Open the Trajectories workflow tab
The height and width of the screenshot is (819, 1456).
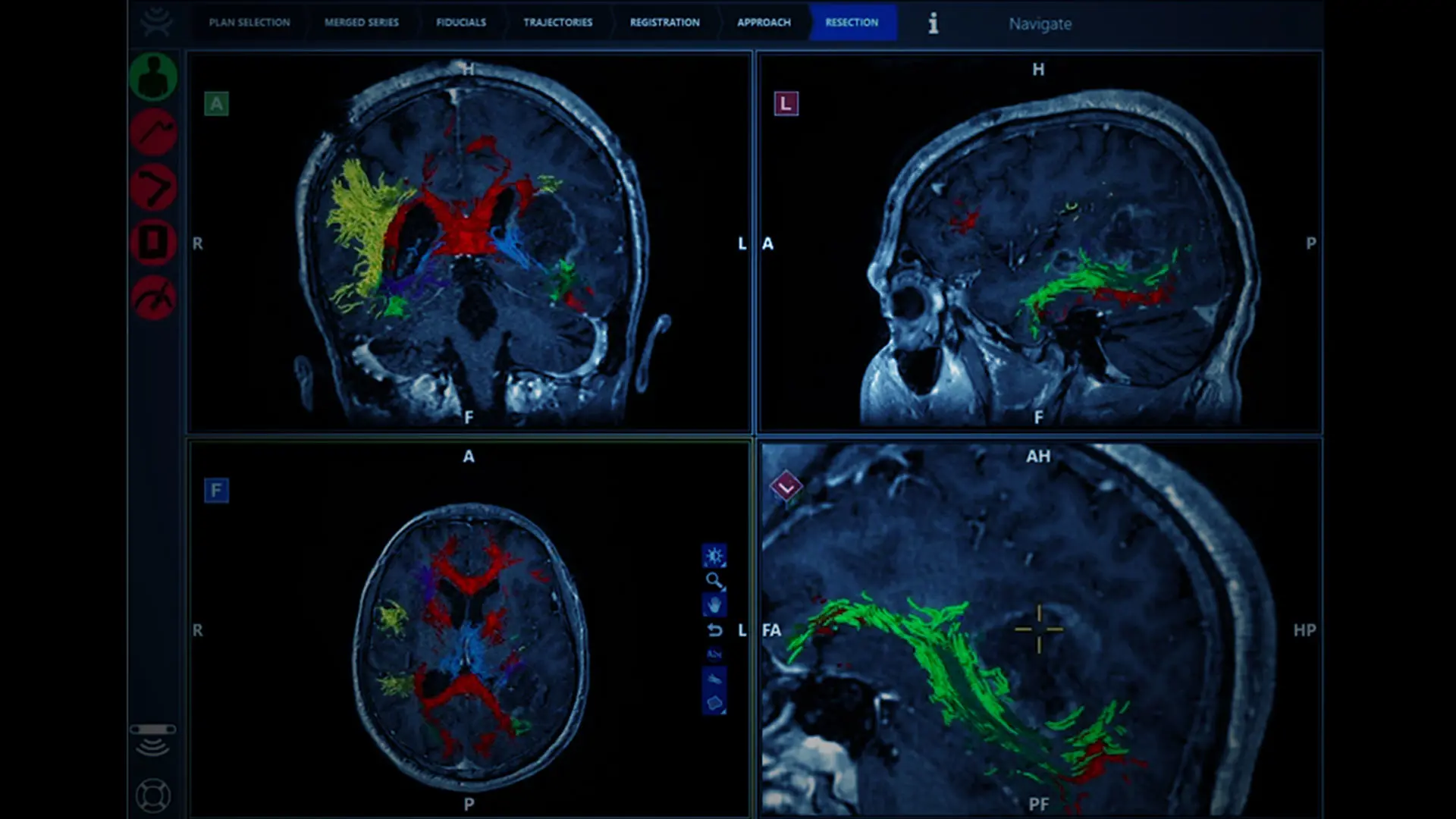(557, 23)
